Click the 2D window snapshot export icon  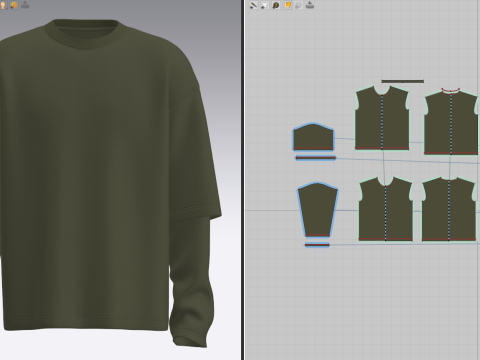point(310,5)
